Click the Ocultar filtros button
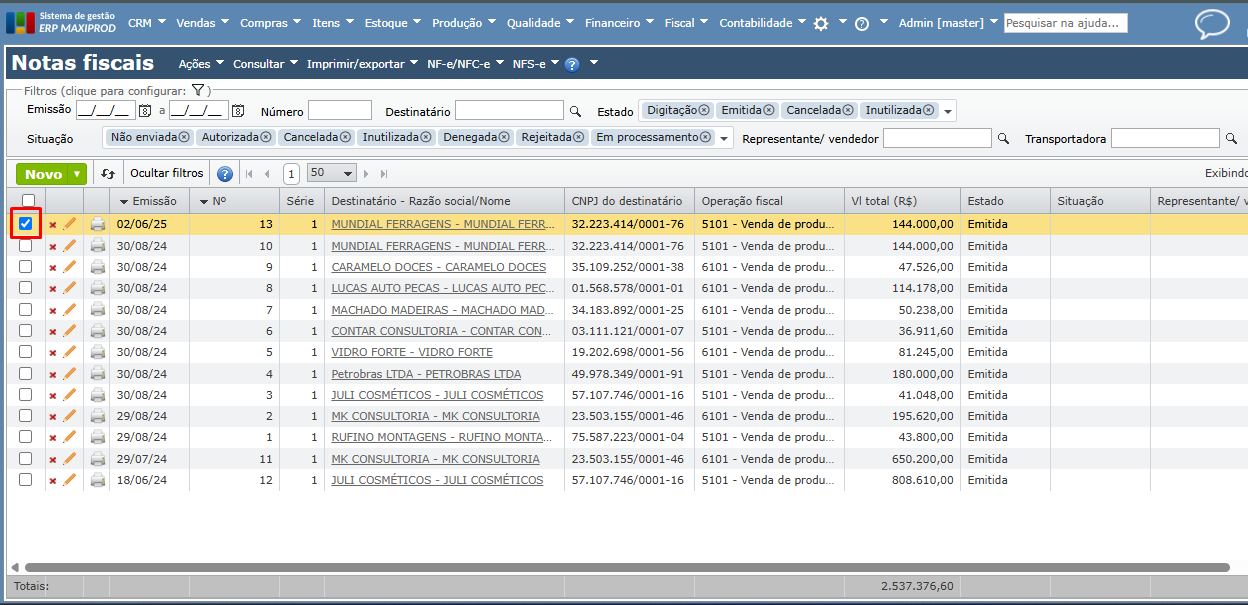 click(x=167, y=173)
